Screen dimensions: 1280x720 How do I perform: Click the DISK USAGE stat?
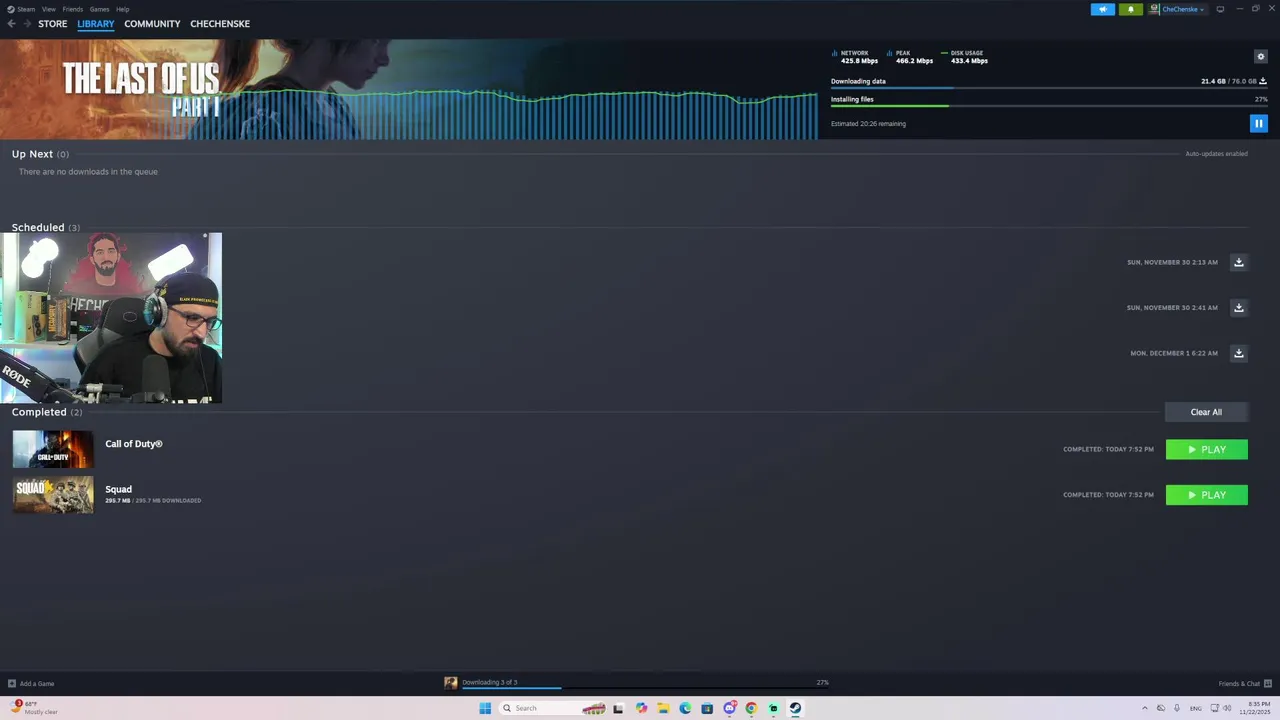click(x=965, y=57)
